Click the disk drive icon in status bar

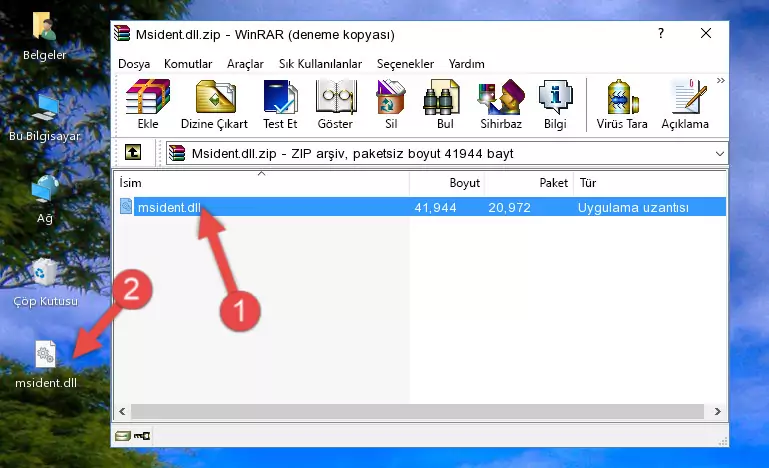point(123,436)
